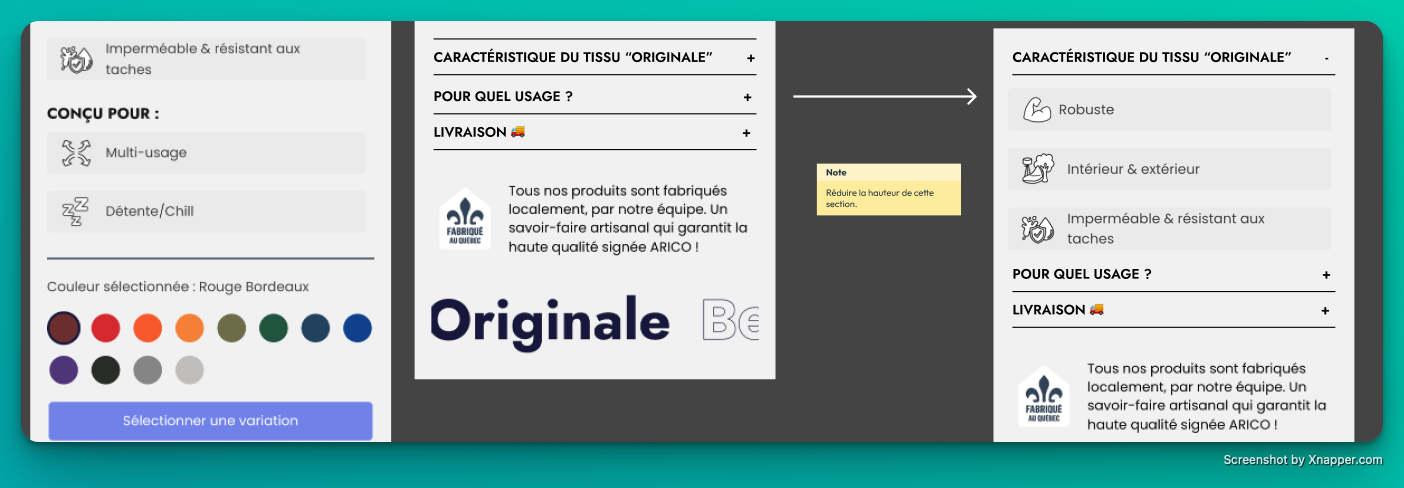Screen dimensions: 1404x488
Task: Click the shield icon in the expanded Caractéristique list
Action: coord(1038,229)
